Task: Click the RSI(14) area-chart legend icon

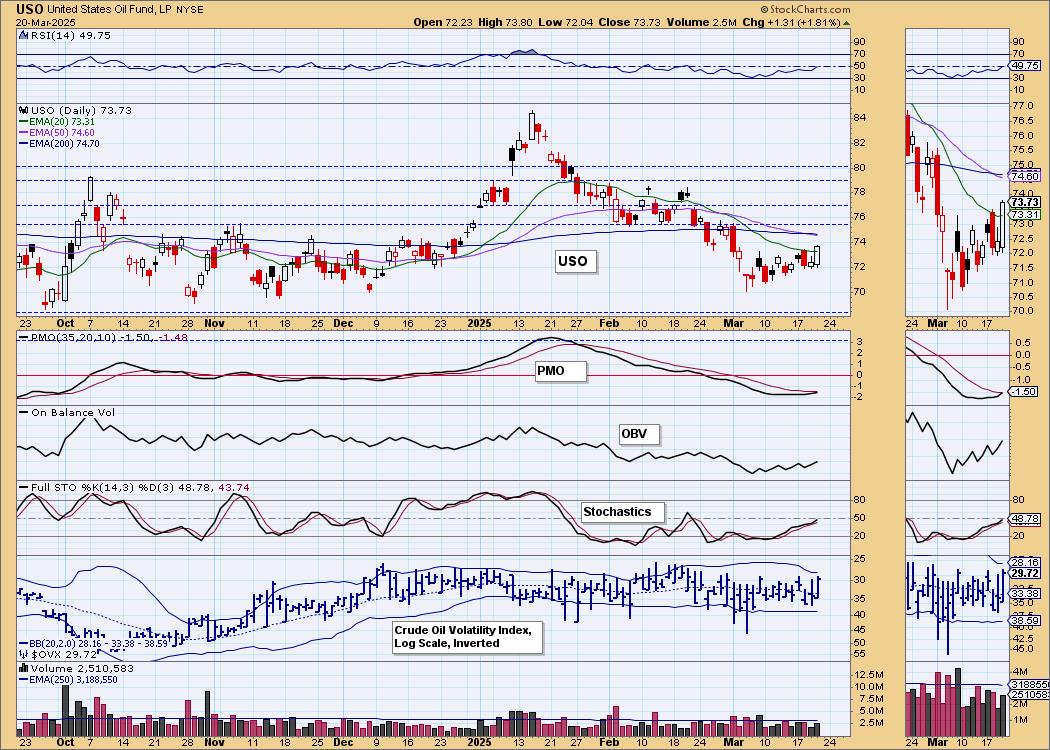Action: [23, 35]
